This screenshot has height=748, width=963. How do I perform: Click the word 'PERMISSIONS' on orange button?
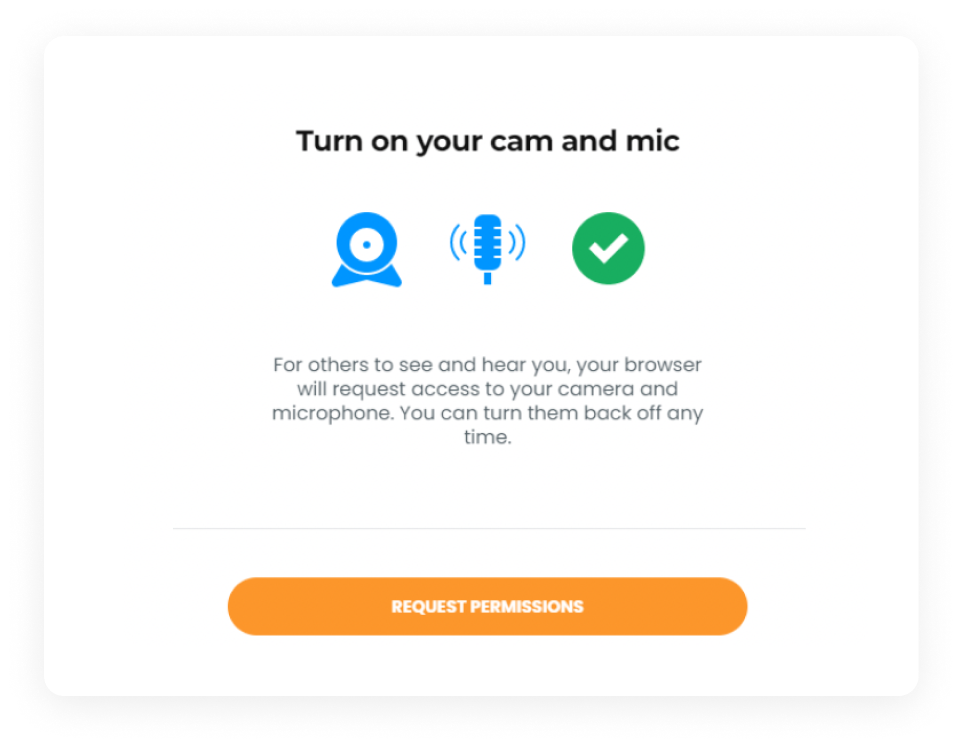526,607
